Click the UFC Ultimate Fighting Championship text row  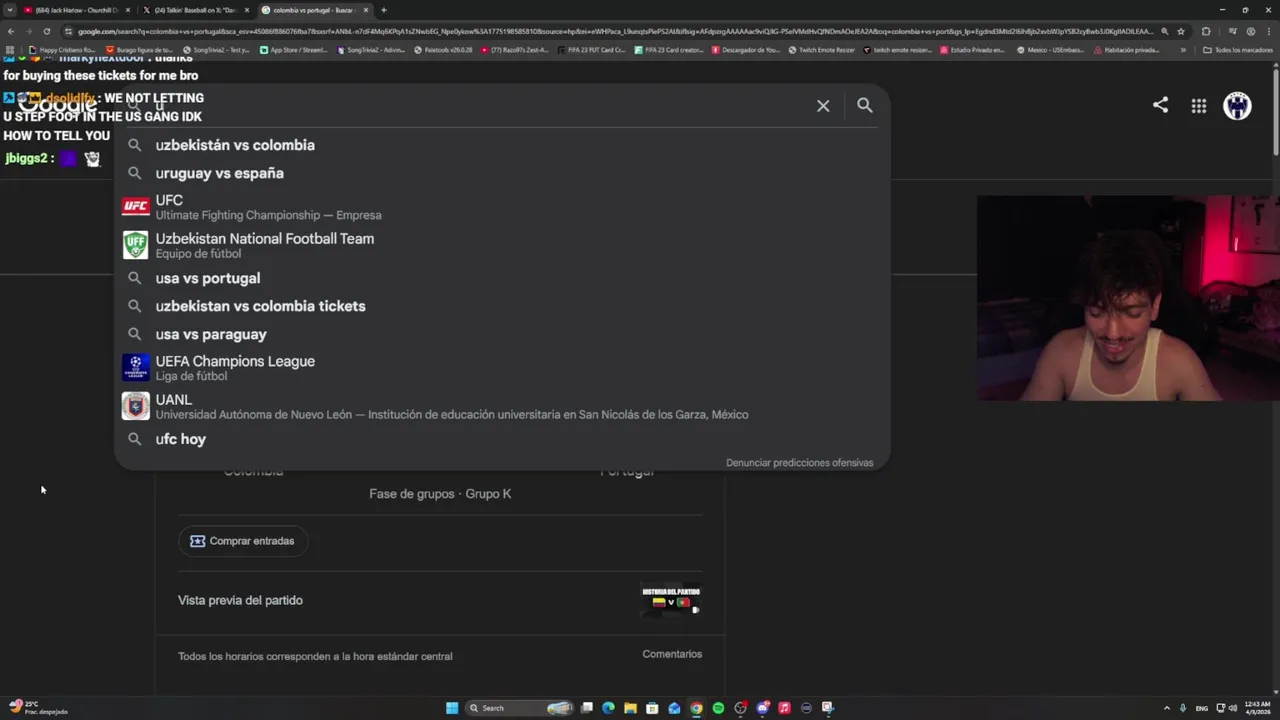click(x=268, y=207)
